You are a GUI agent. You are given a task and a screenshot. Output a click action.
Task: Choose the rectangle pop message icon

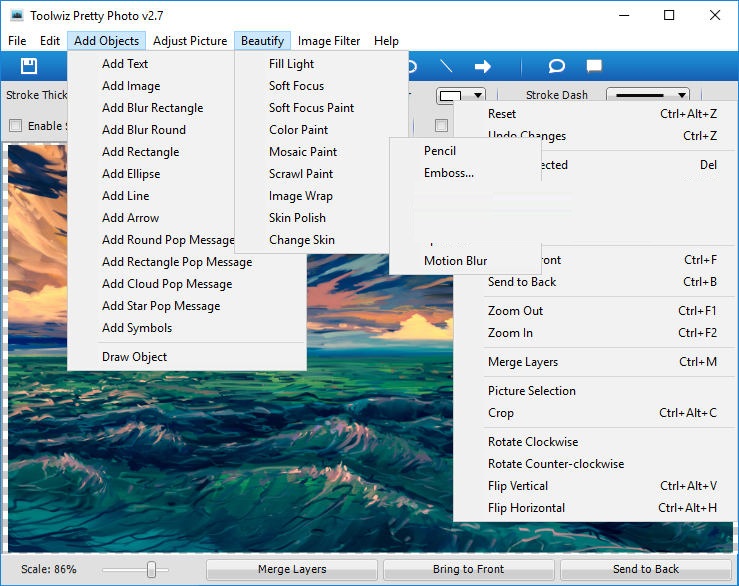point(594,66)
